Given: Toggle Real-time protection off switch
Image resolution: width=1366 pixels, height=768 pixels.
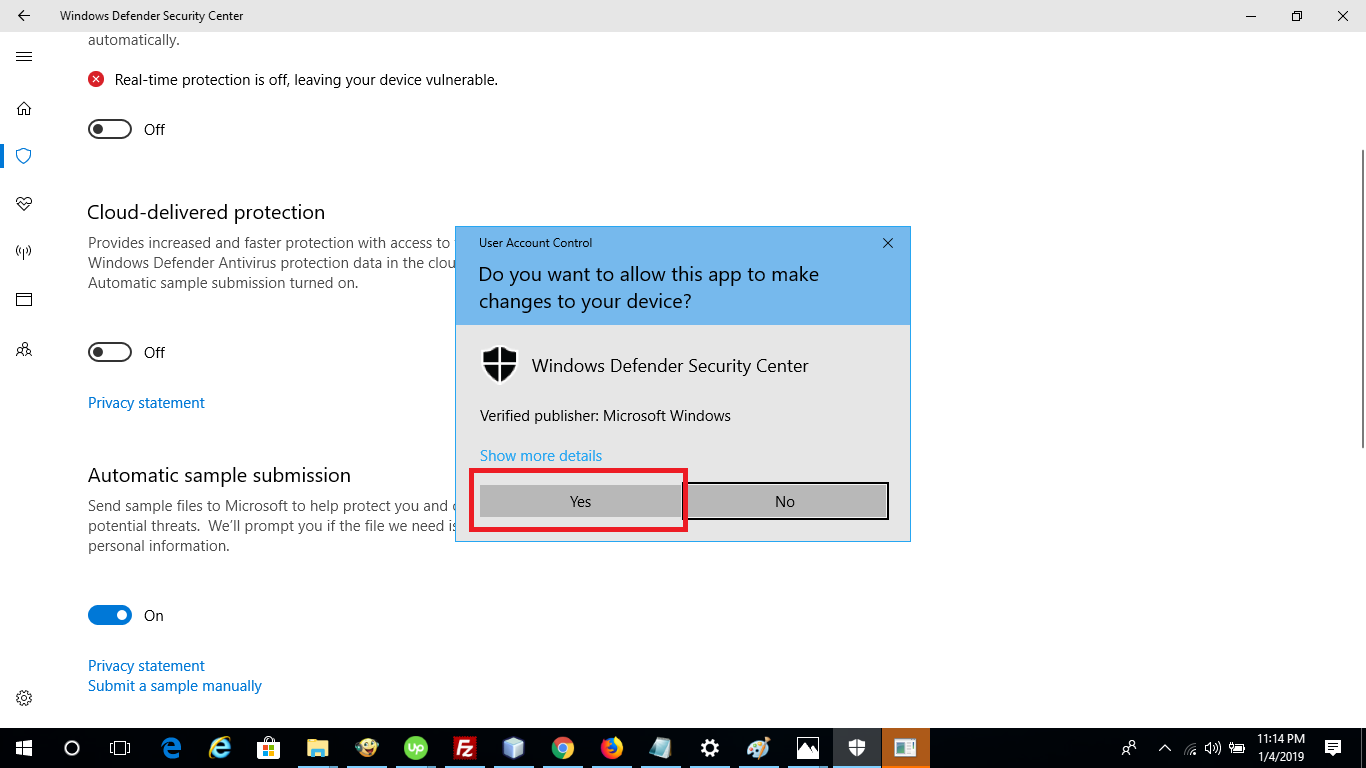Looking at the screenshot, I should [109, 129].
